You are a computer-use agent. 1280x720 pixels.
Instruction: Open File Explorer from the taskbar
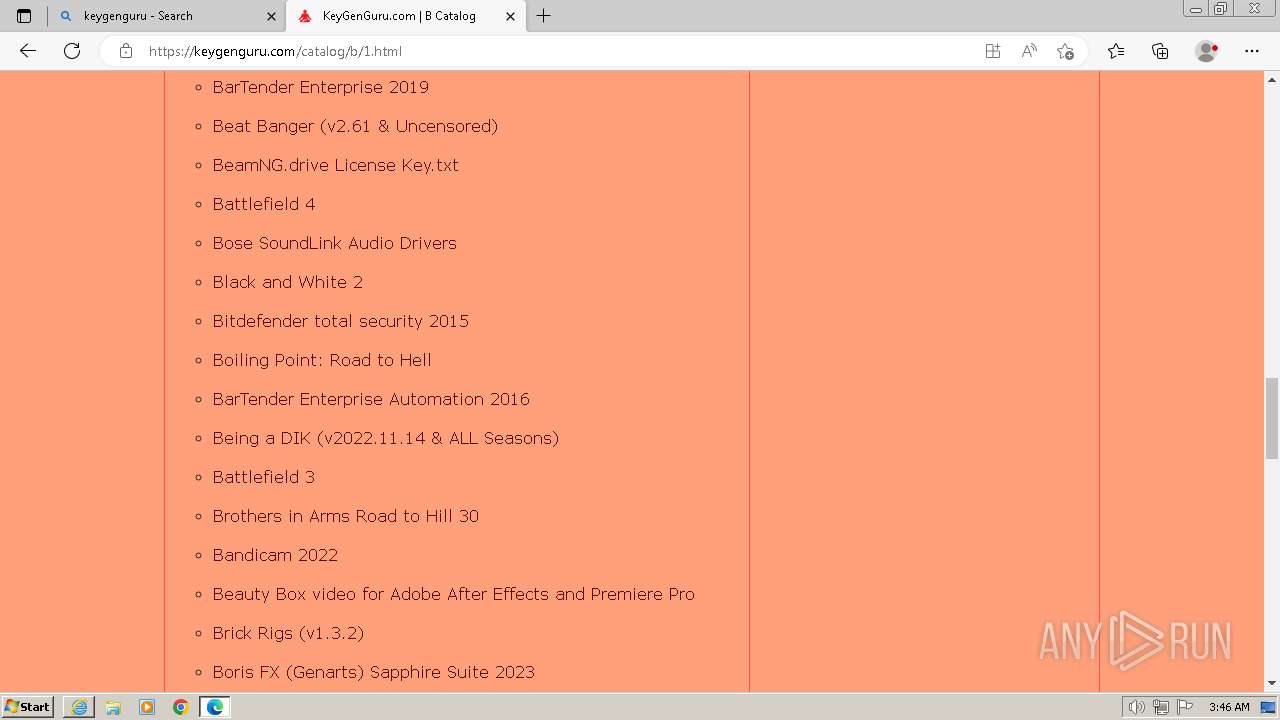tap(113, 707)
